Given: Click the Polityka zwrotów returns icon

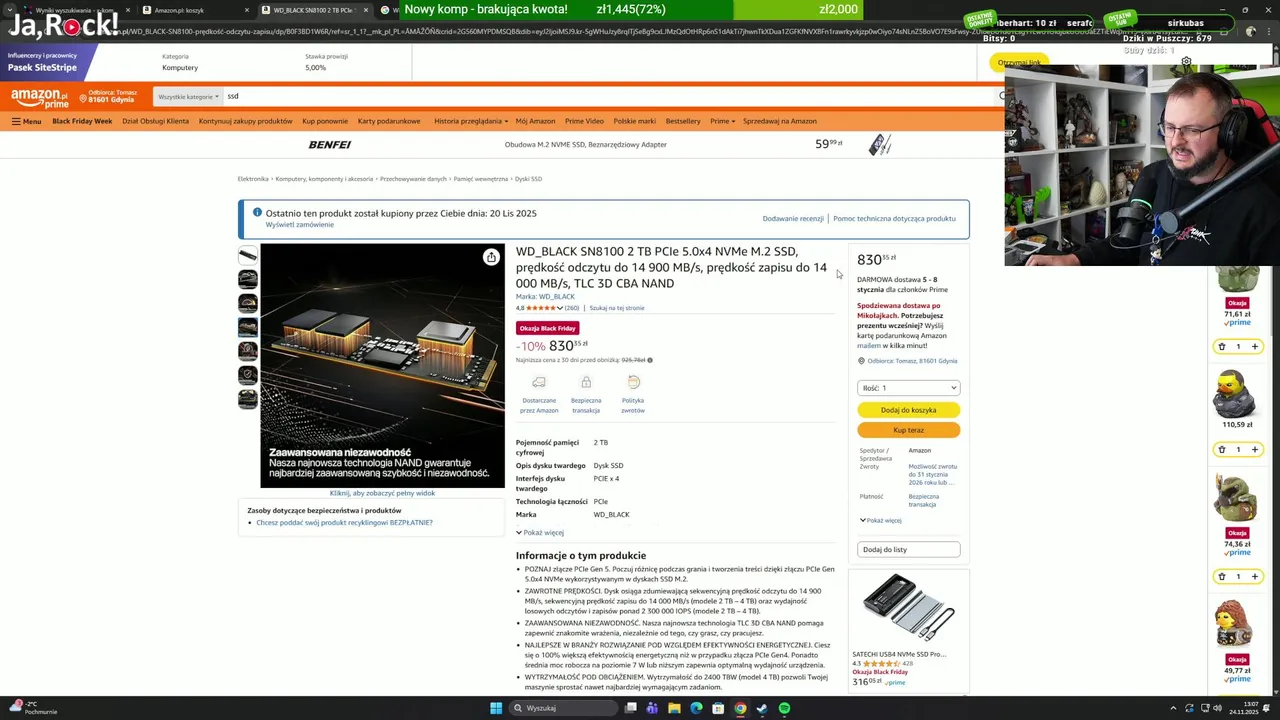Looking at the screenshot, I should click(x=633, y=382).
